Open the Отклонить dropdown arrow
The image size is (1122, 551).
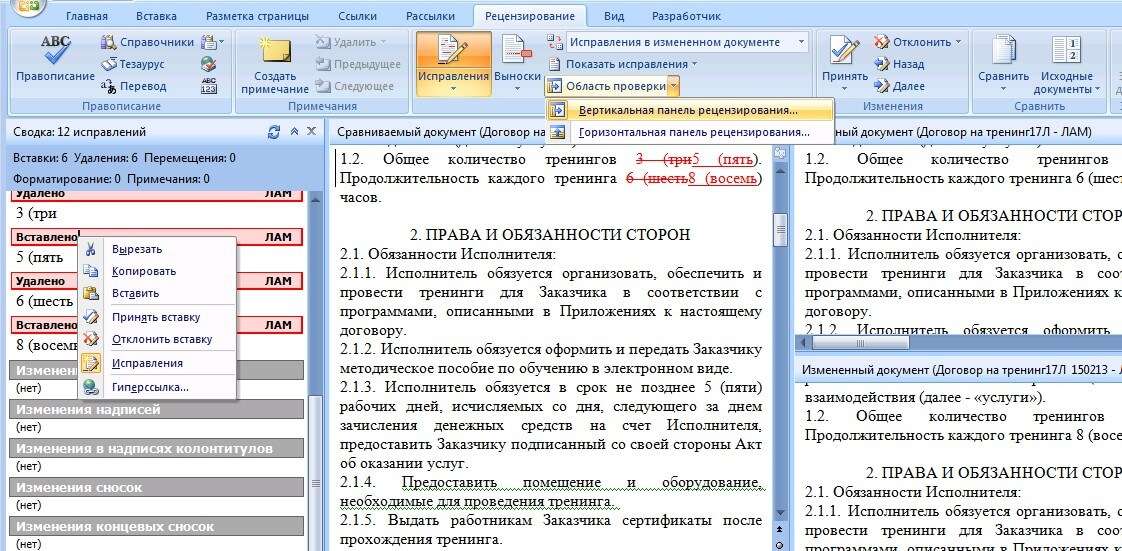coord(959,42)
